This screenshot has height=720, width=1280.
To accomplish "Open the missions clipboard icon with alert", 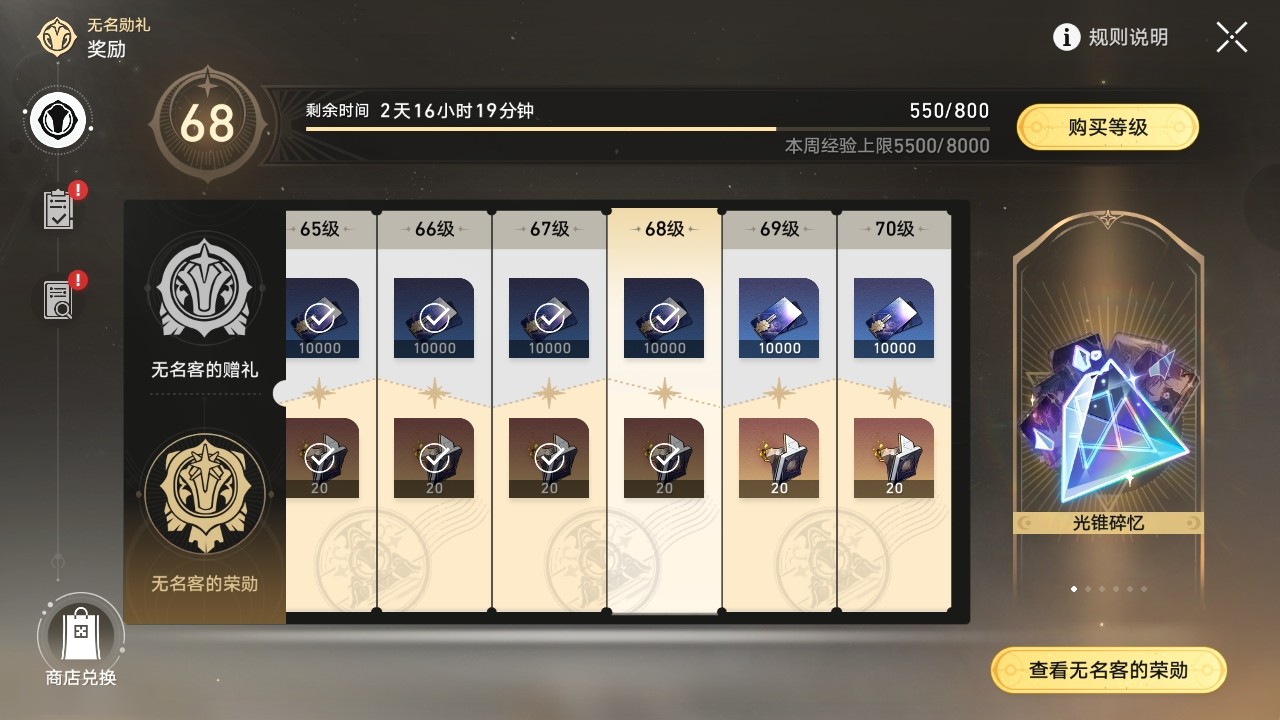I will [59, 208].
